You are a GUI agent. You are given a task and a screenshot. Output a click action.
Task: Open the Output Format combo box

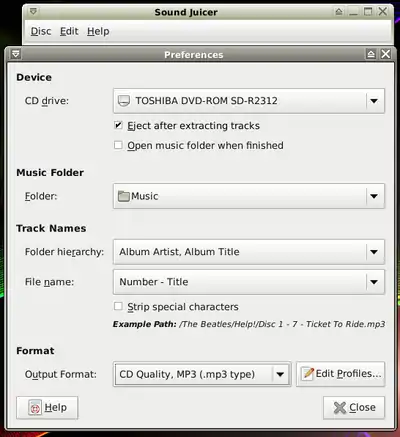[202, 374]
